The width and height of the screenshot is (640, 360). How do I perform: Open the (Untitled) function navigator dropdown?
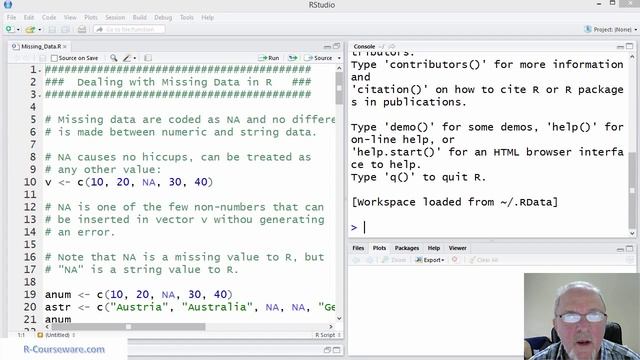click(56, 335)
